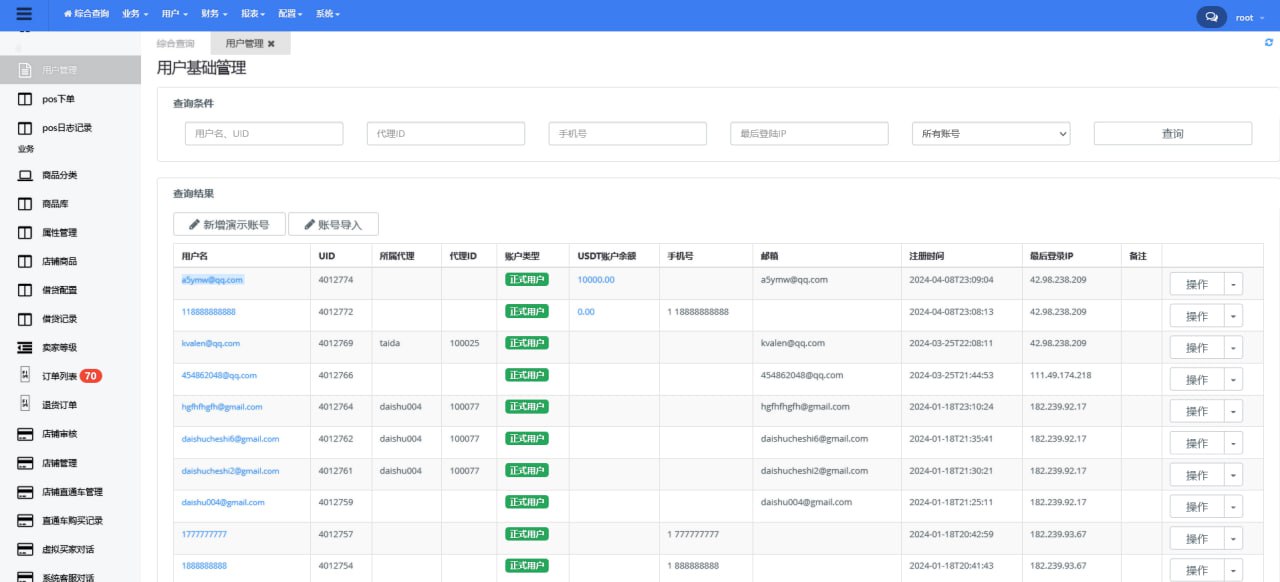Image resolution: width=1280 pixels, height=582 pixels.
Task: Click the 10000.00 USDT balance link
Action: 596,280
